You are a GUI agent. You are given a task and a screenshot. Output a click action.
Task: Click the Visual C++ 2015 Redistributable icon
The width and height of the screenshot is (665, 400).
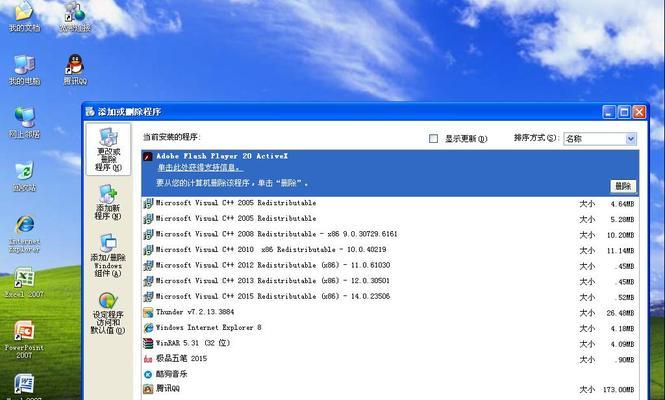148,297
